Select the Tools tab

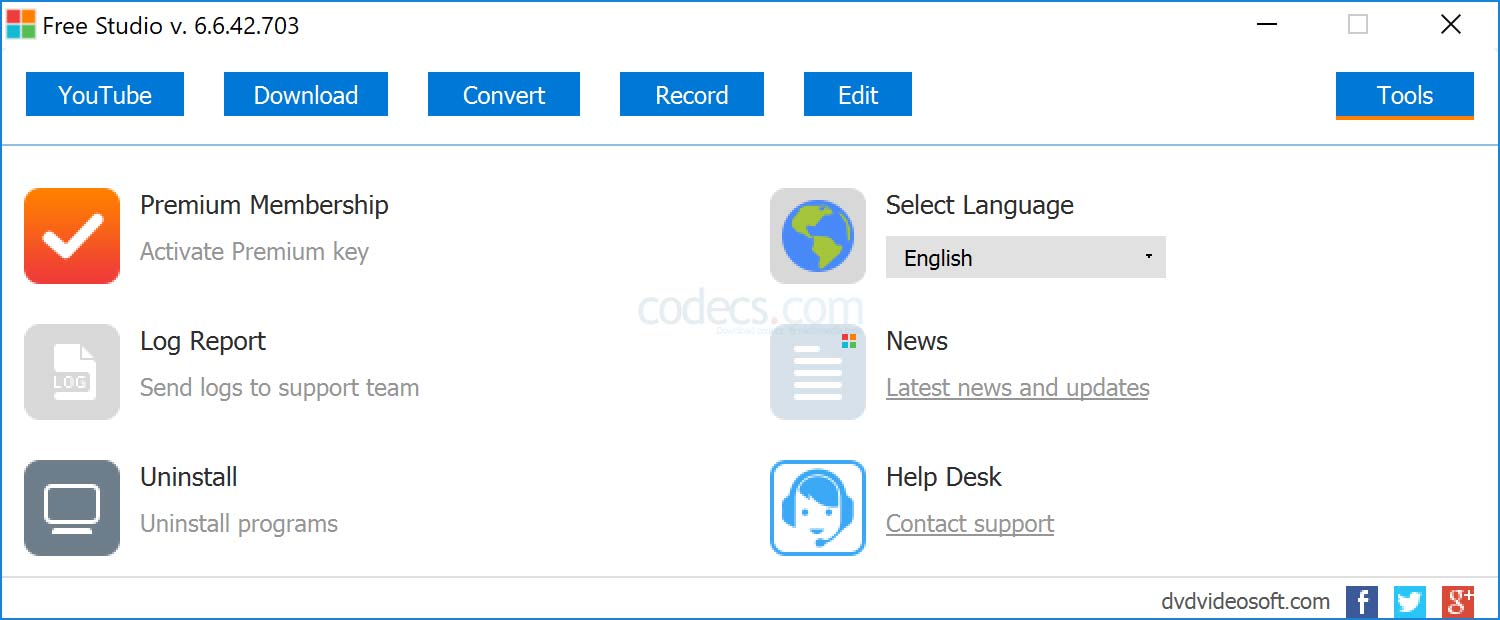1405,95
